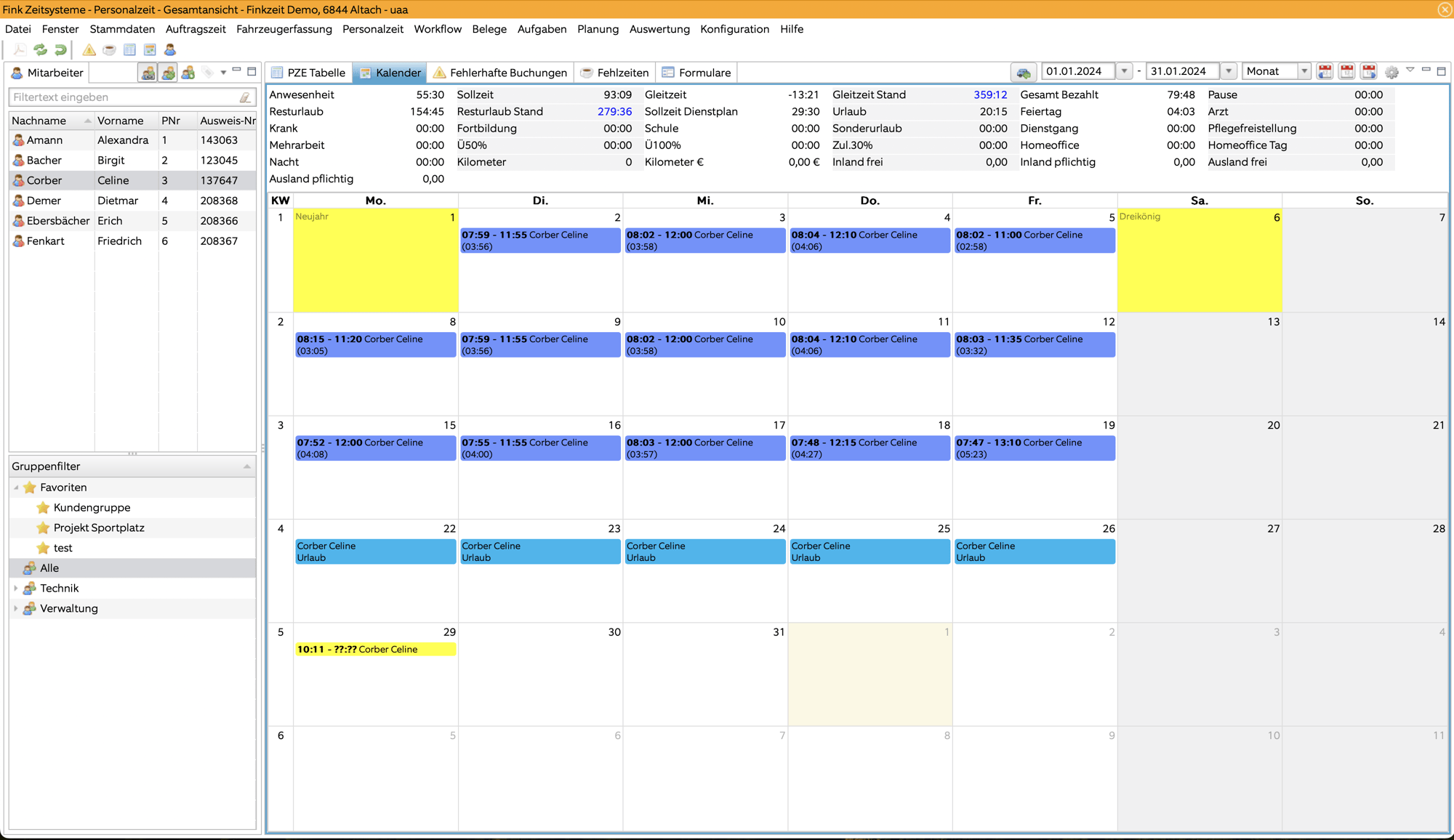Viewport: 1454px width, 840px height.
Task: Open the Stammdaten menu
Action: click(x=122, y=29)
